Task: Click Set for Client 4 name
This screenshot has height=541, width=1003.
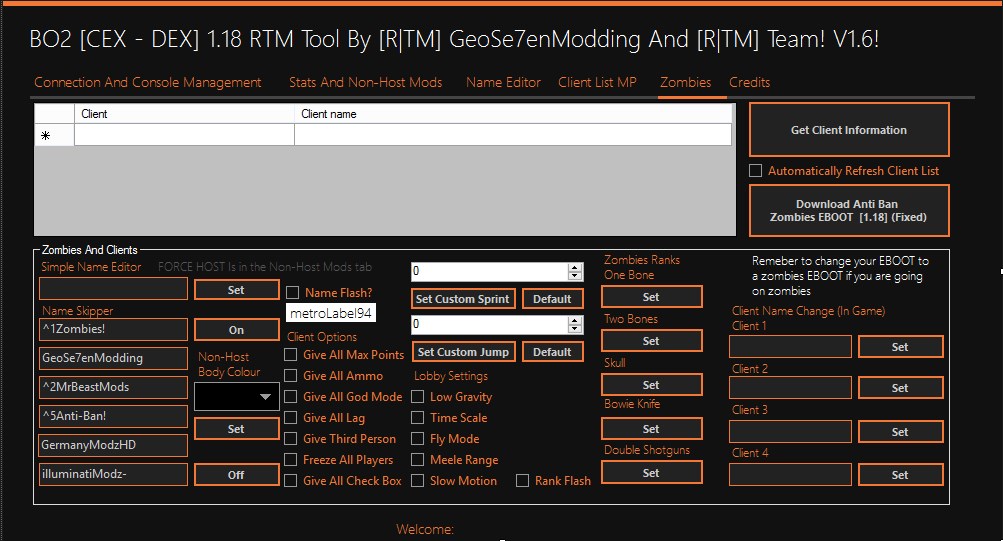Action: [x=900, y=474]
